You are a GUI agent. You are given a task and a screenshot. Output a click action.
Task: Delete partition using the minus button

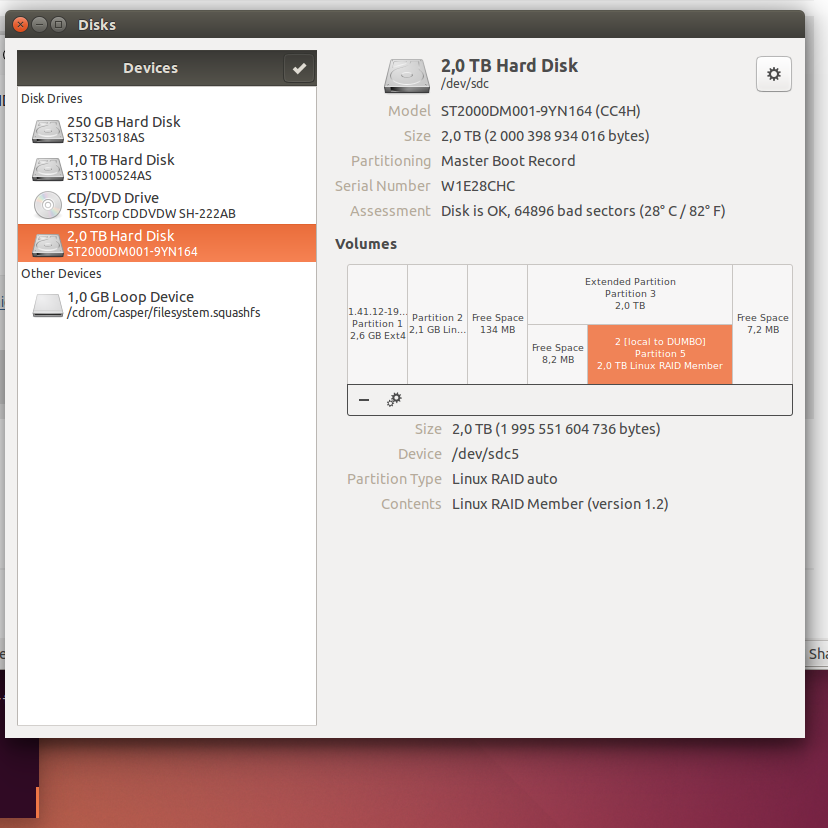tap(364, 400)
